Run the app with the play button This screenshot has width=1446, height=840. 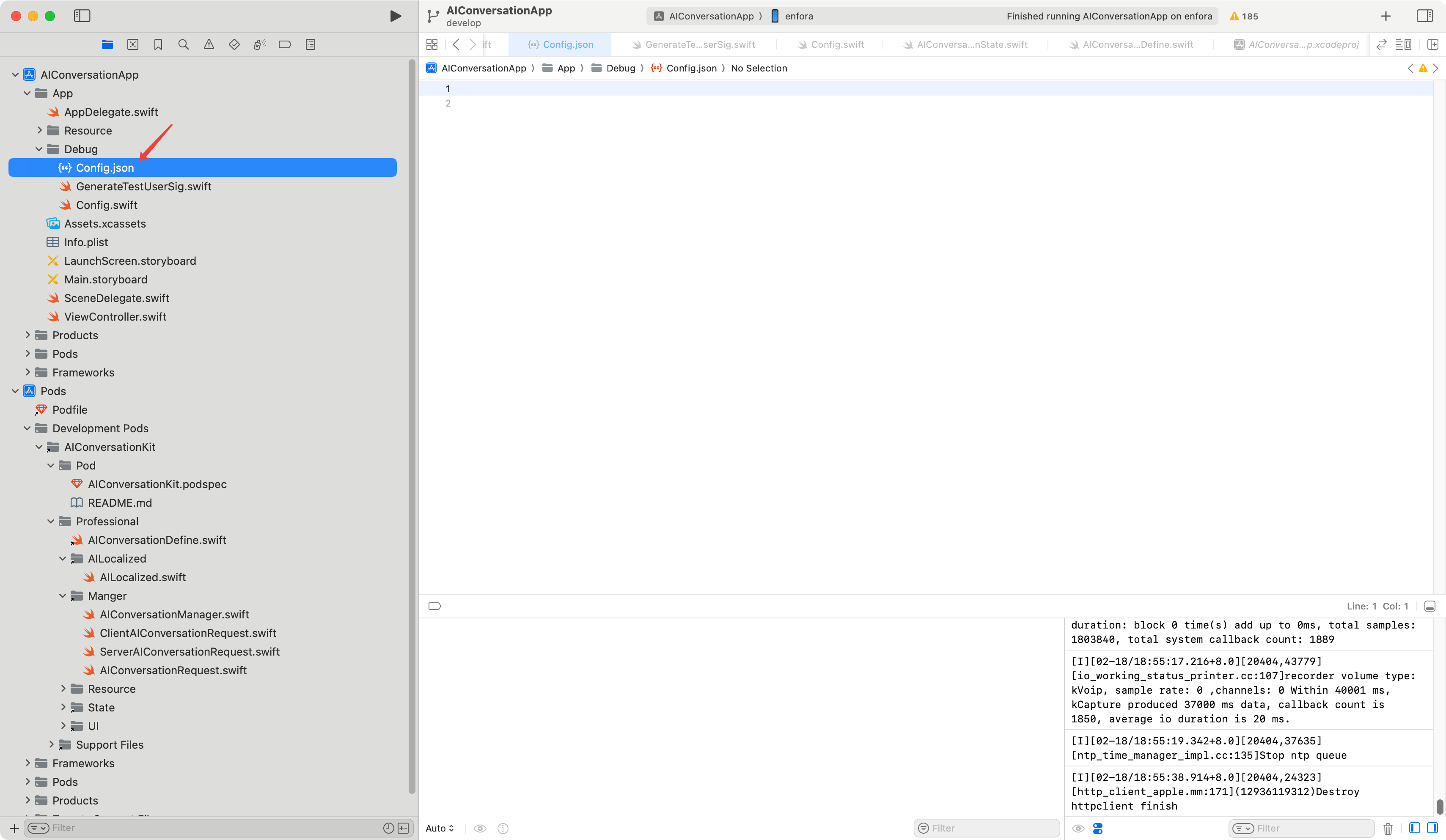396,16
